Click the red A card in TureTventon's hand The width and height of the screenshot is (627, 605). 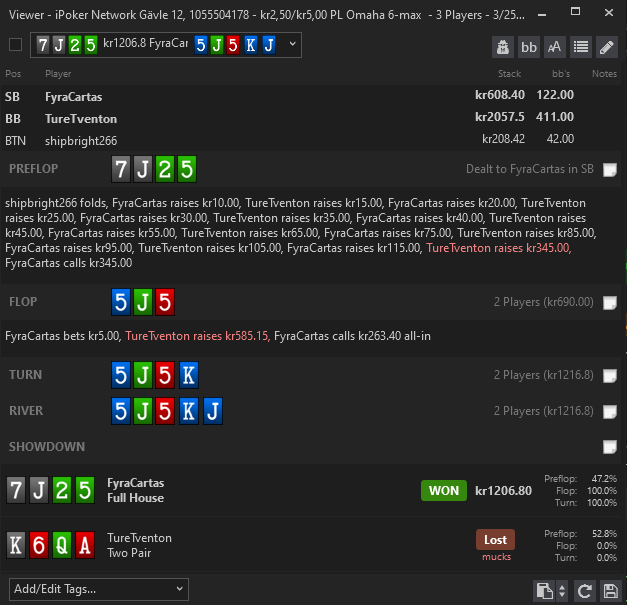[x=85, y=545]
